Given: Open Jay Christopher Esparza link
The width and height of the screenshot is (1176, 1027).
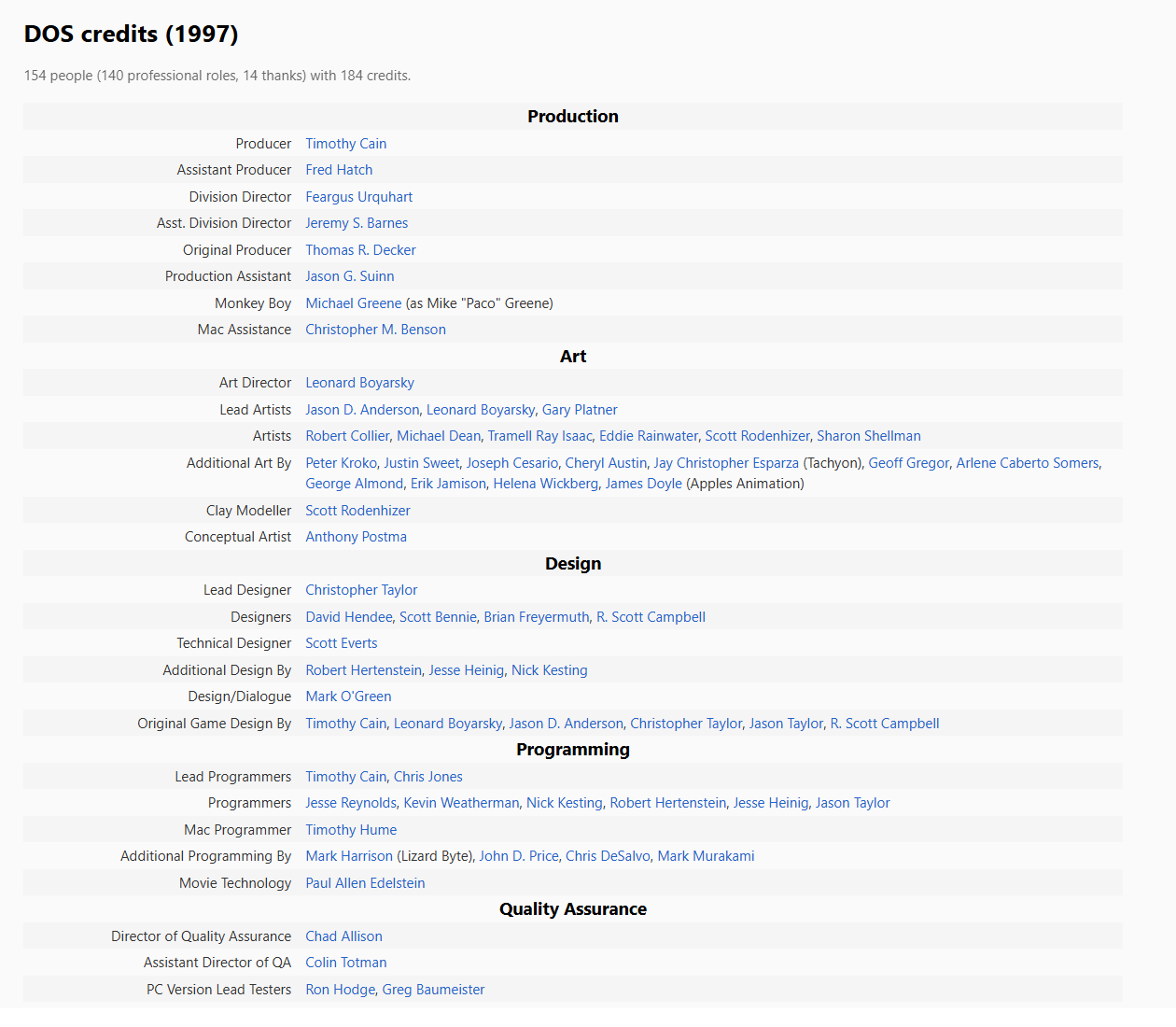Looking at the screenshot, I should point(726,463).
